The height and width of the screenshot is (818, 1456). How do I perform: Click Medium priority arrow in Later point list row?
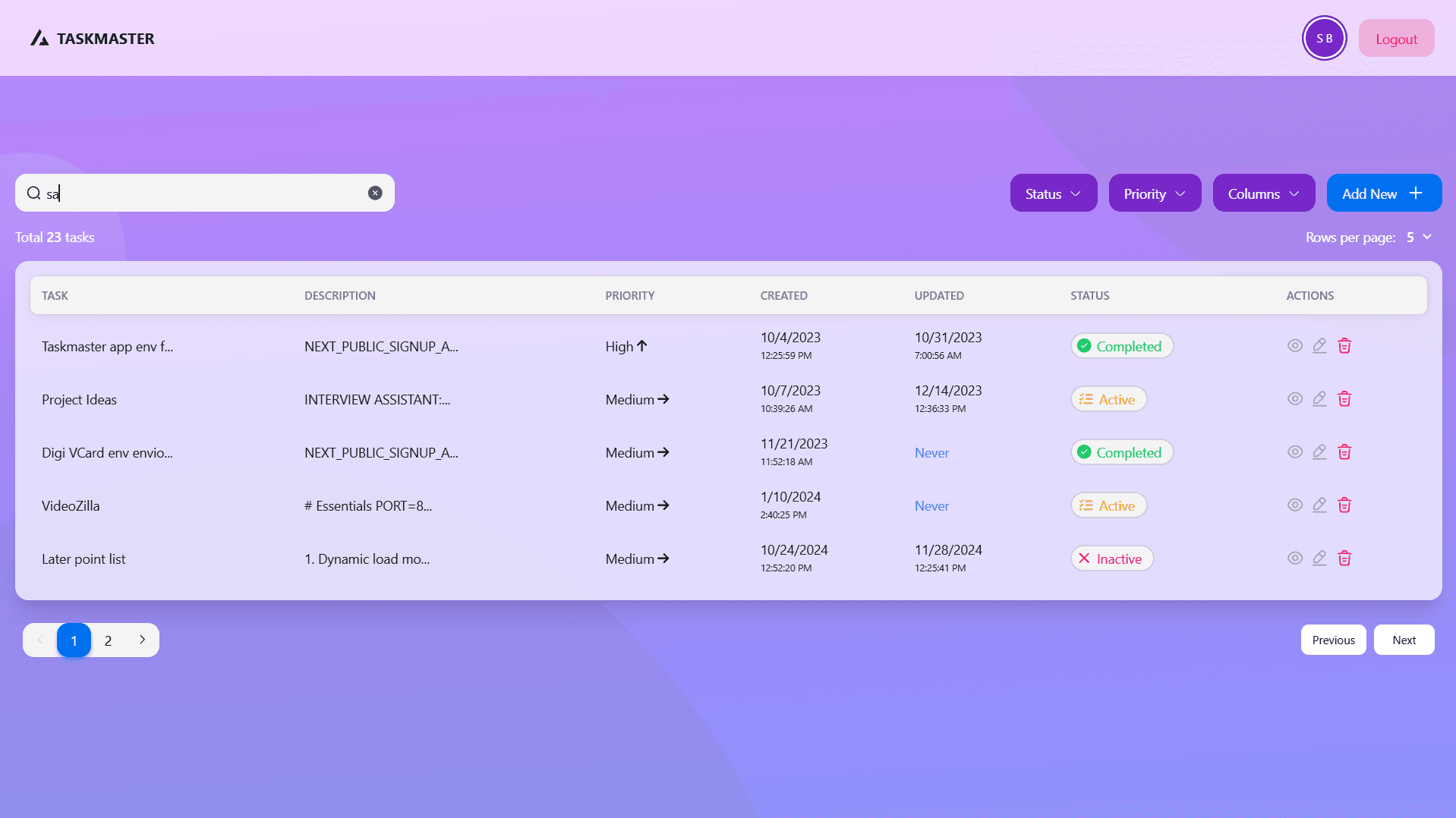tap(663, 558)
